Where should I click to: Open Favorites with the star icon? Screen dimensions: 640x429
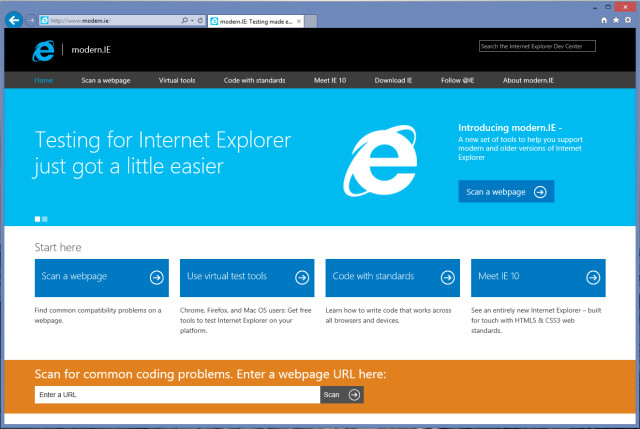coord(616,20)
